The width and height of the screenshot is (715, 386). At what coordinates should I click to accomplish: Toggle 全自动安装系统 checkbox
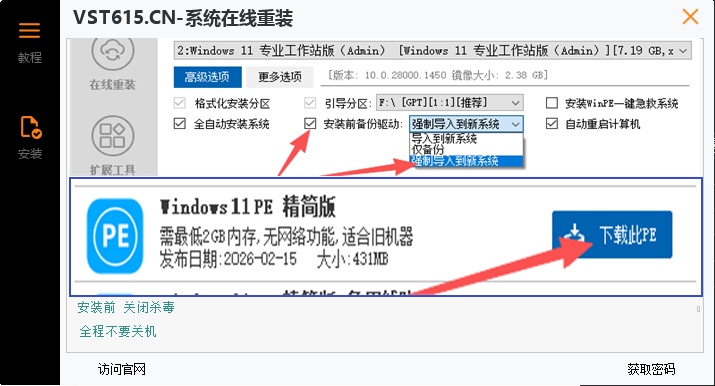click(x=180, y=124)
